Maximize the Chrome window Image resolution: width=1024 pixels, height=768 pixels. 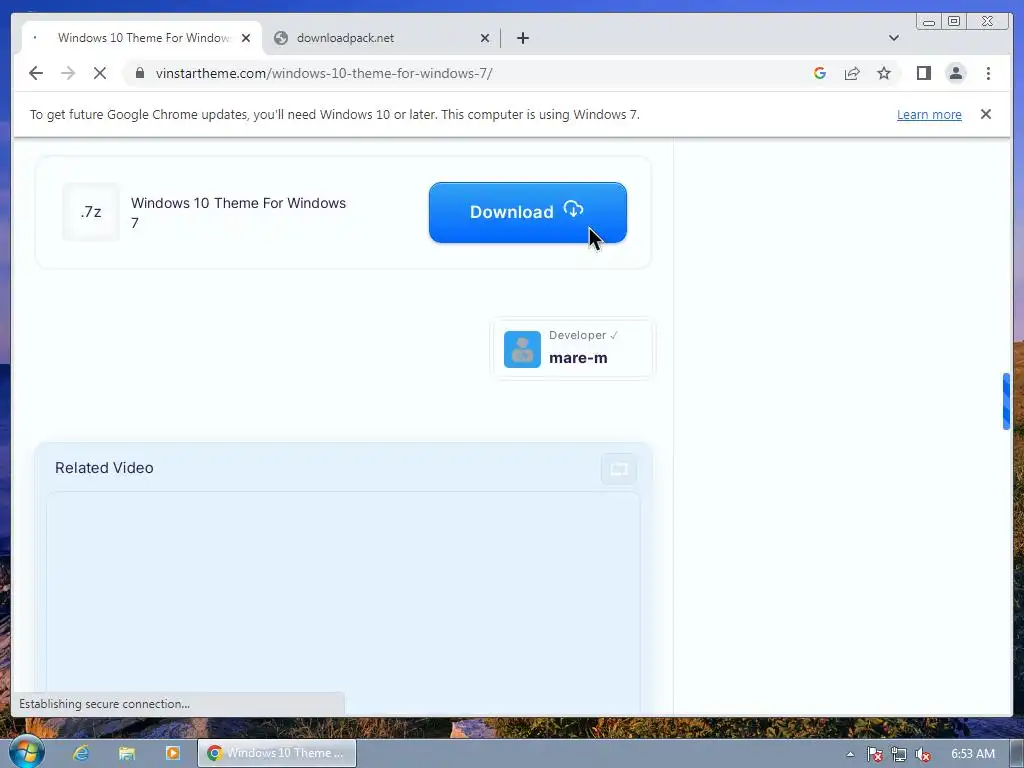(953, 22)
